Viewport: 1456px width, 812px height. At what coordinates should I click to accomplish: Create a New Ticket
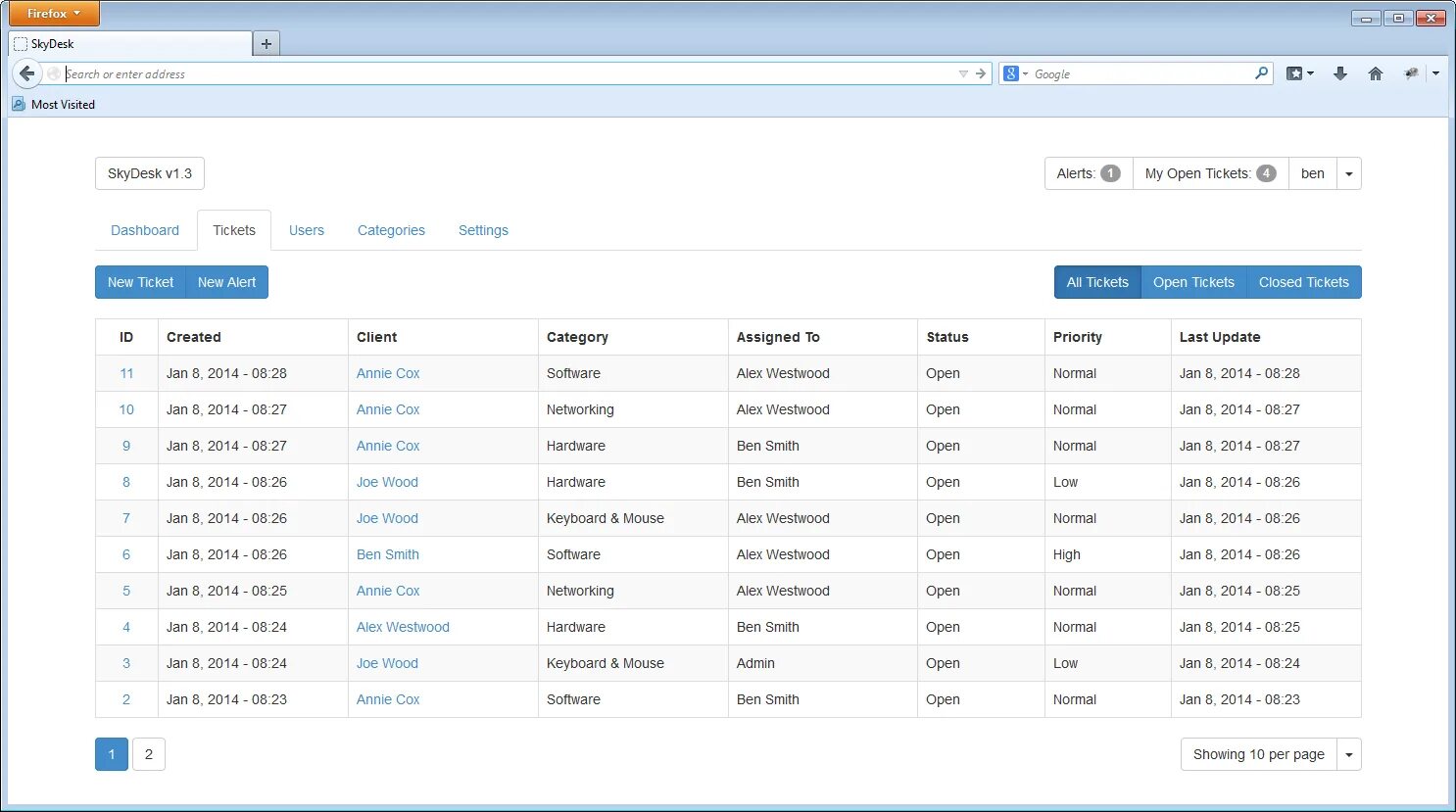click(140, 282)
